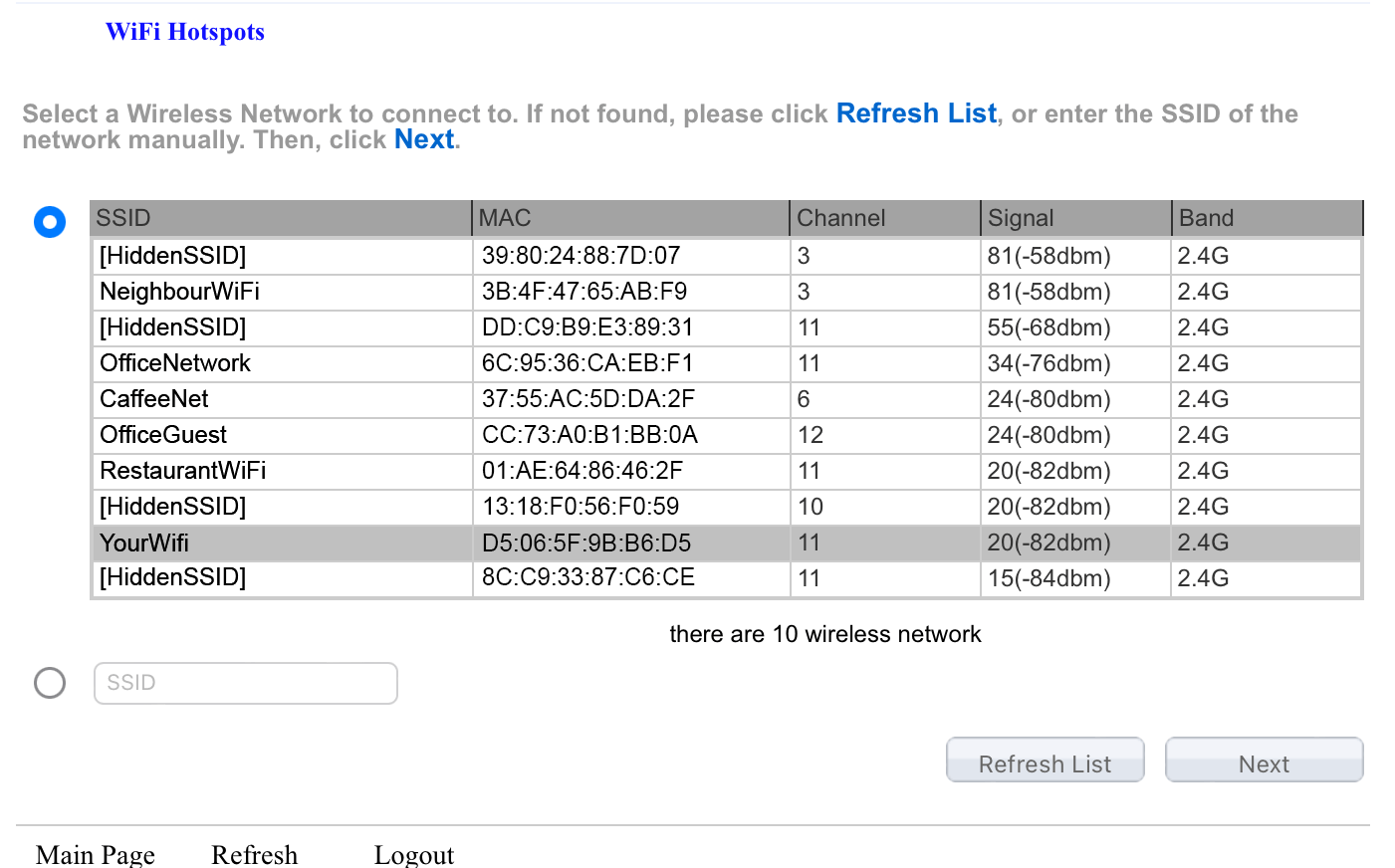Click the SSID column header
The height and width of the screenshot is (868, 1395).
pyautogui.click(x=123, y=218)
